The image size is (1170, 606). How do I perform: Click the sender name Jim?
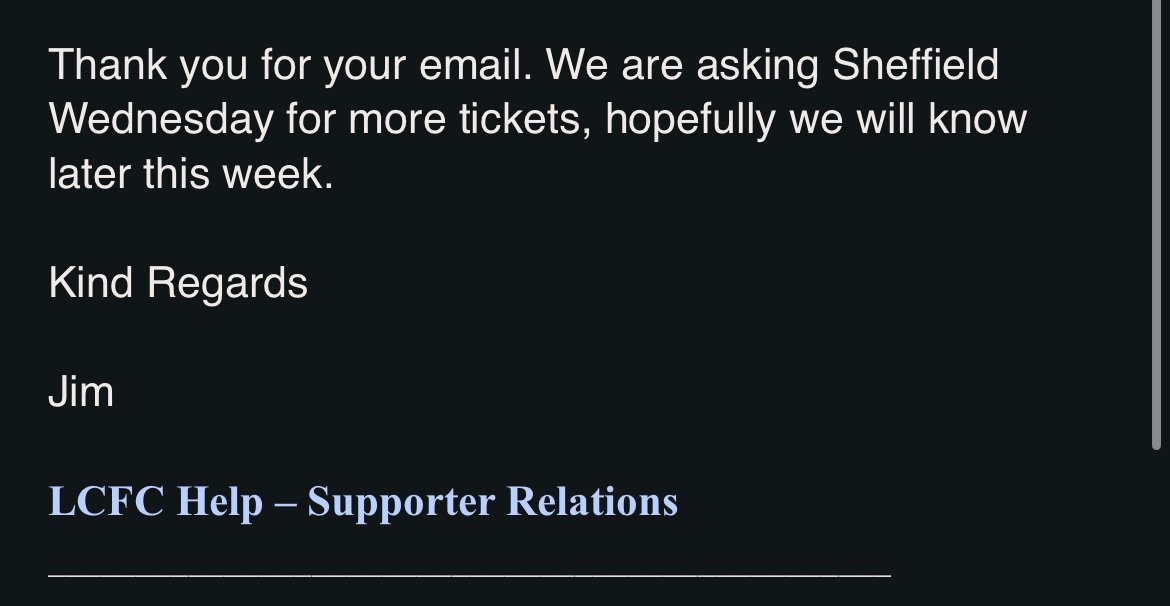coord(81,392)
